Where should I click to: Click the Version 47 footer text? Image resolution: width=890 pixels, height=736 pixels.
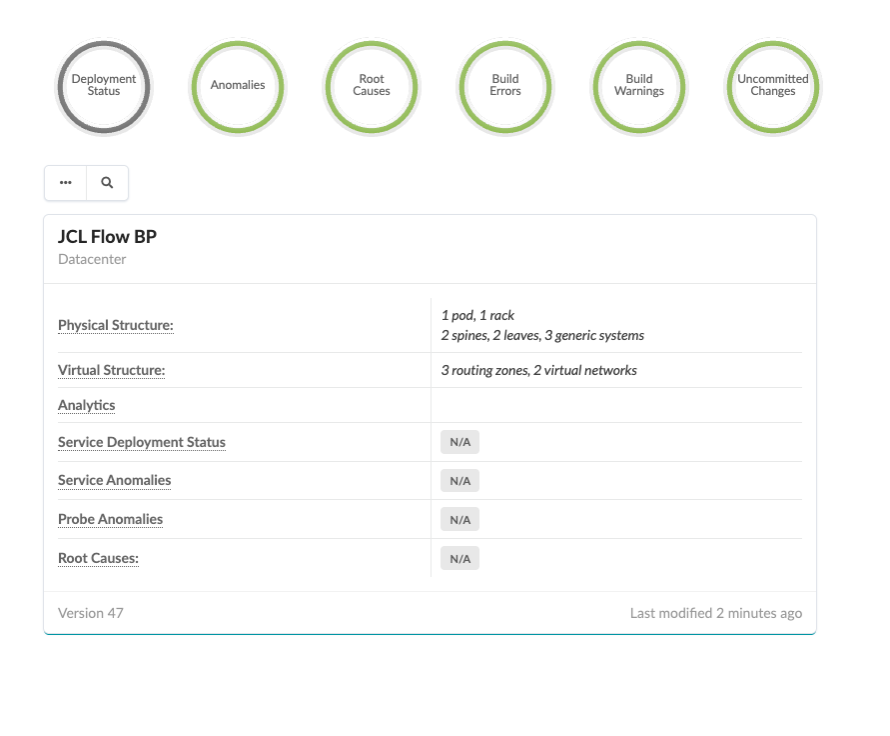pos(91,613)
